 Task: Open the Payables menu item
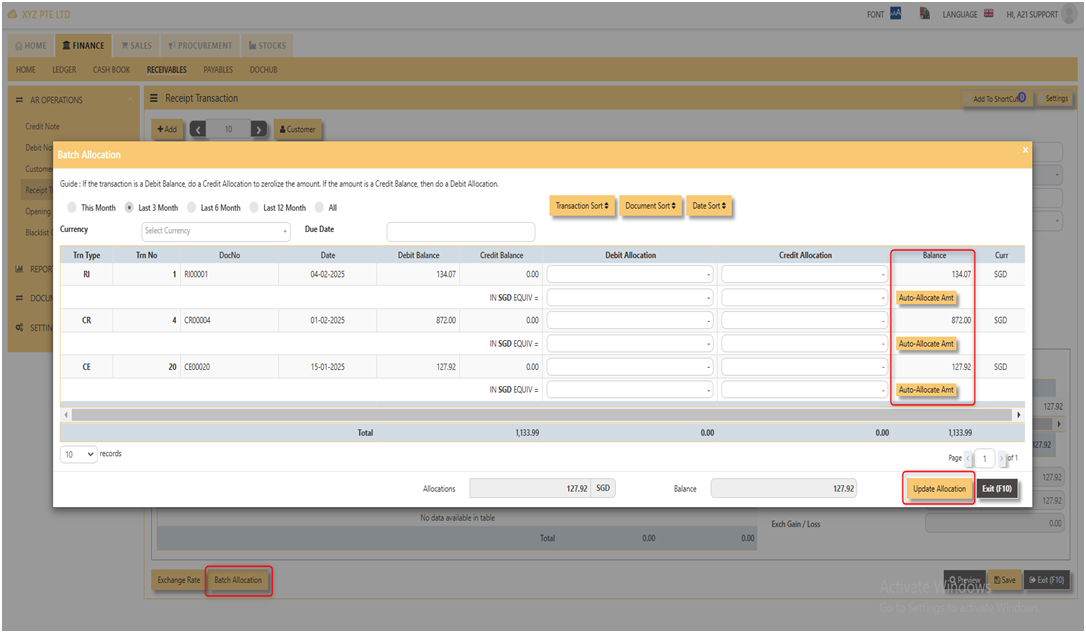tap(218, 70)
